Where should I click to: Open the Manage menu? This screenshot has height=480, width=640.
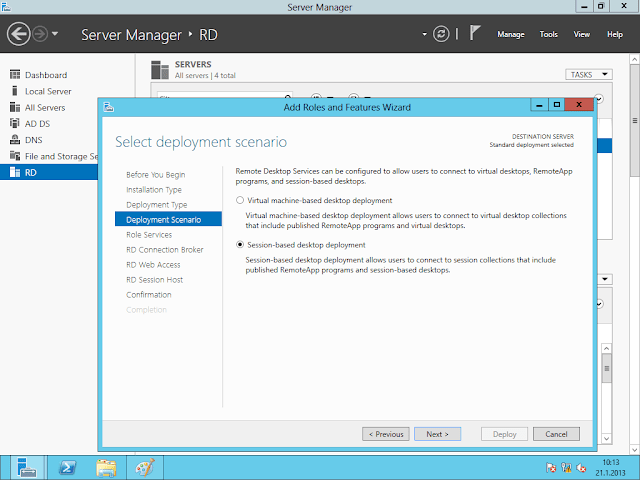[510, 34]
